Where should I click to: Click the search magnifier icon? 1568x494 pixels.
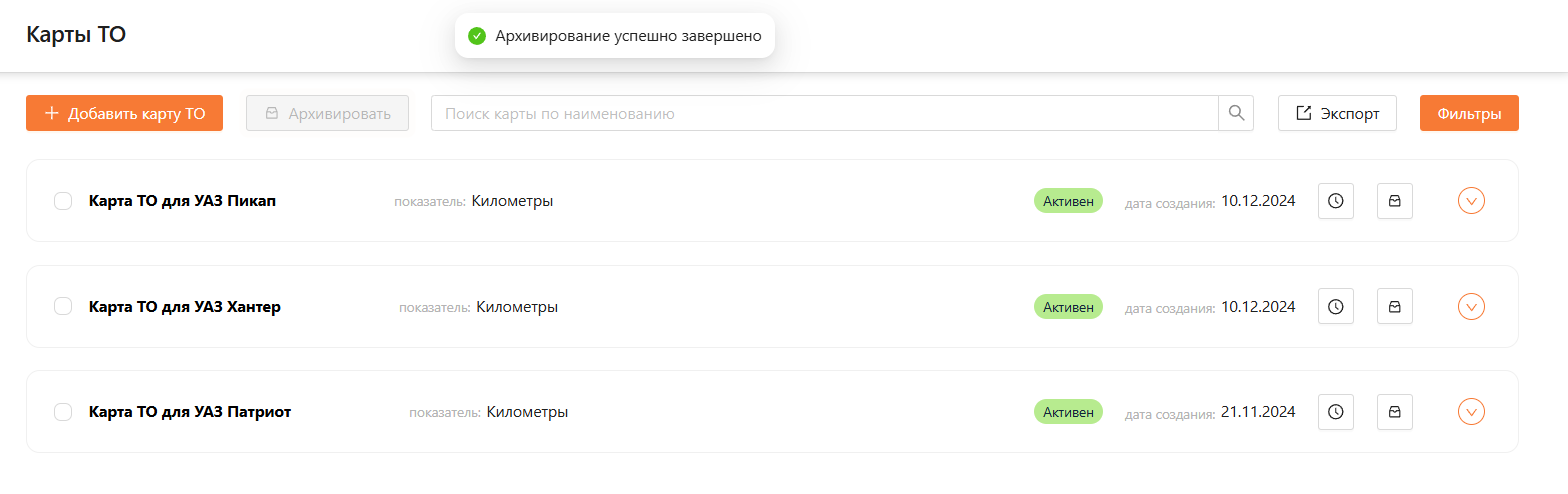tap(1236, 113)
